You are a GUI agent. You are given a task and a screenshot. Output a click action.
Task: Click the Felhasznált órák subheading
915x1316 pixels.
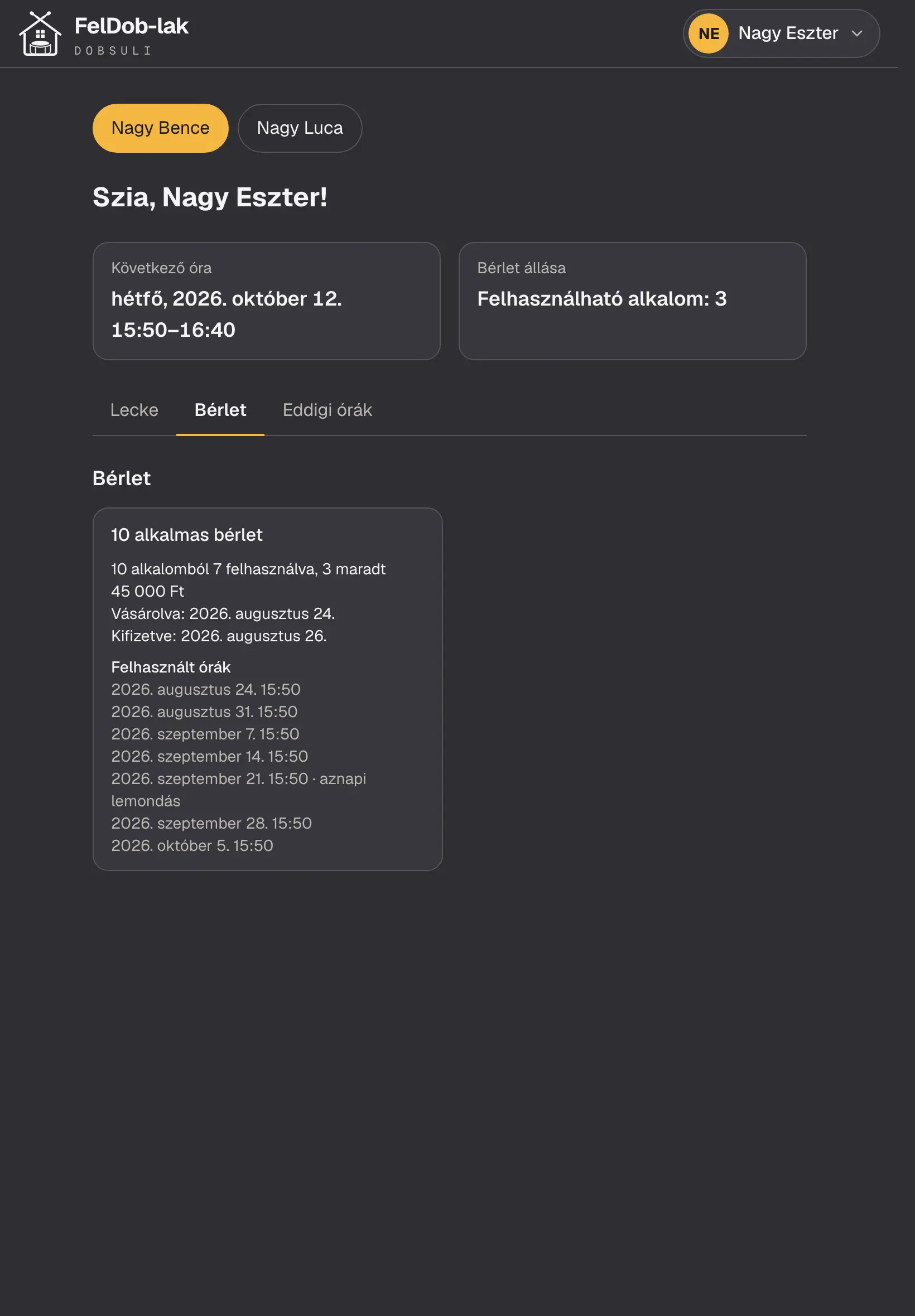tap(171, 667)
